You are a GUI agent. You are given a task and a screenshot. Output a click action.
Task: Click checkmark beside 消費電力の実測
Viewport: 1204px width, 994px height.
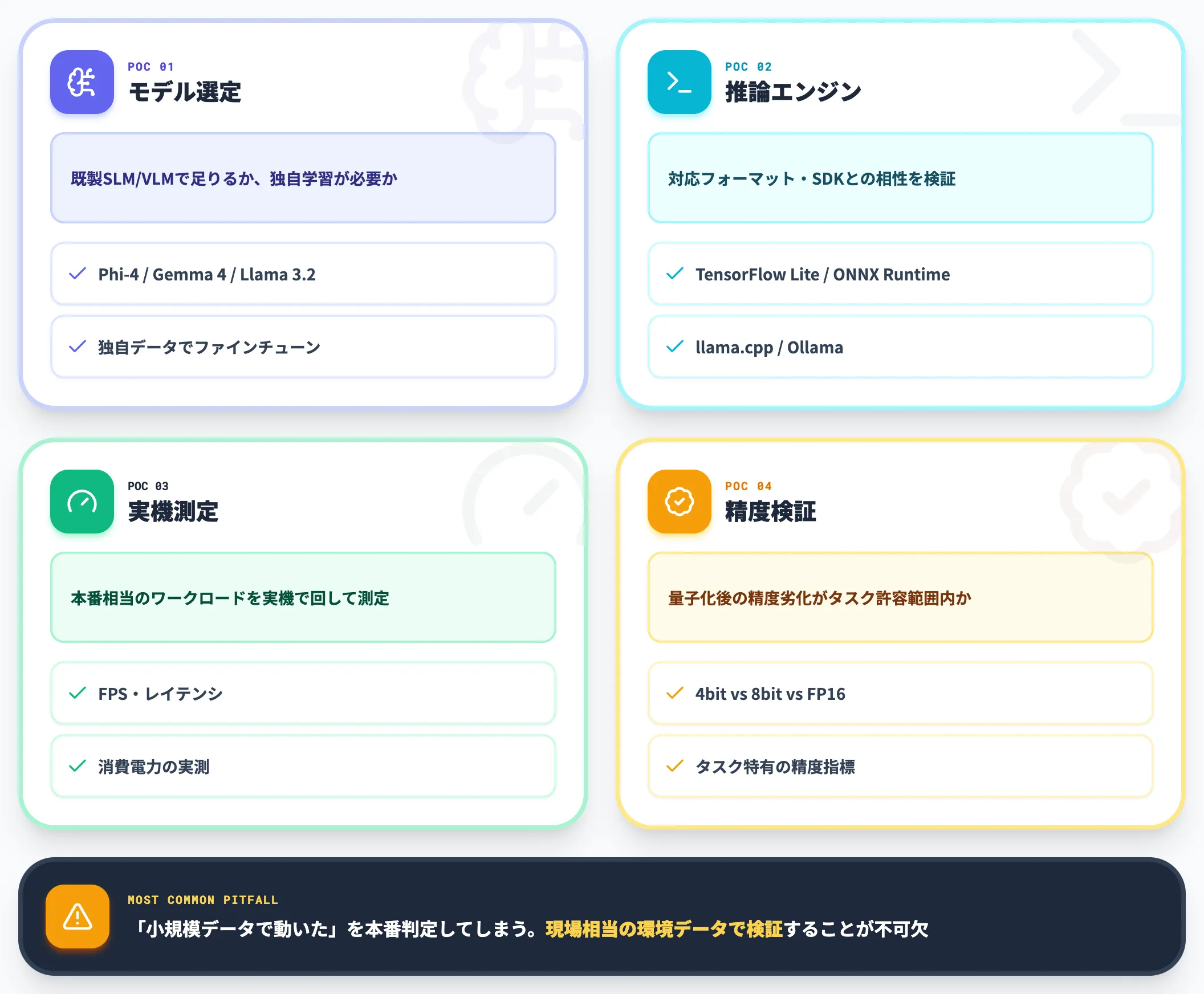click(78, 766)
